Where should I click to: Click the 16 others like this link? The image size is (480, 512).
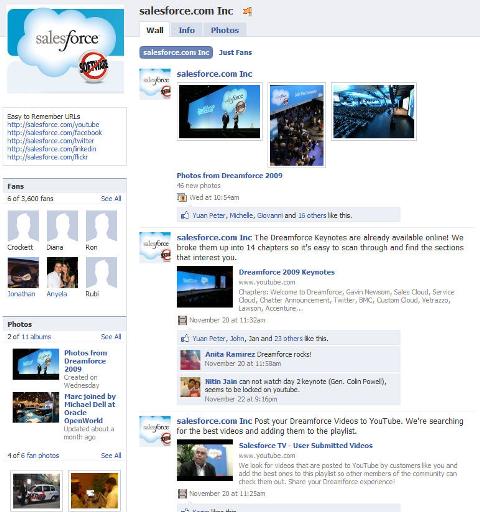(x=312, y=215)
